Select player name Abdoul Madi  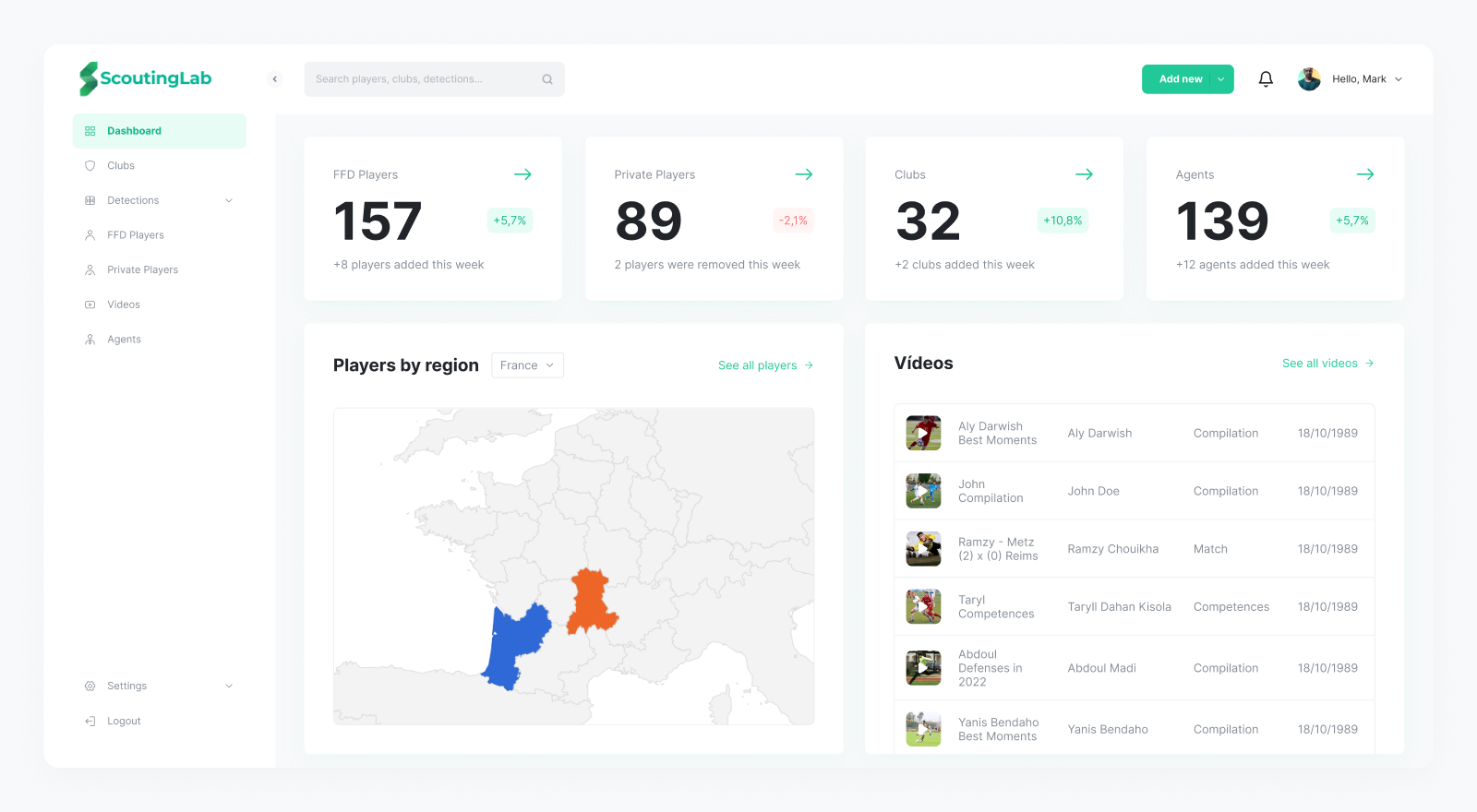point(1102,668)
